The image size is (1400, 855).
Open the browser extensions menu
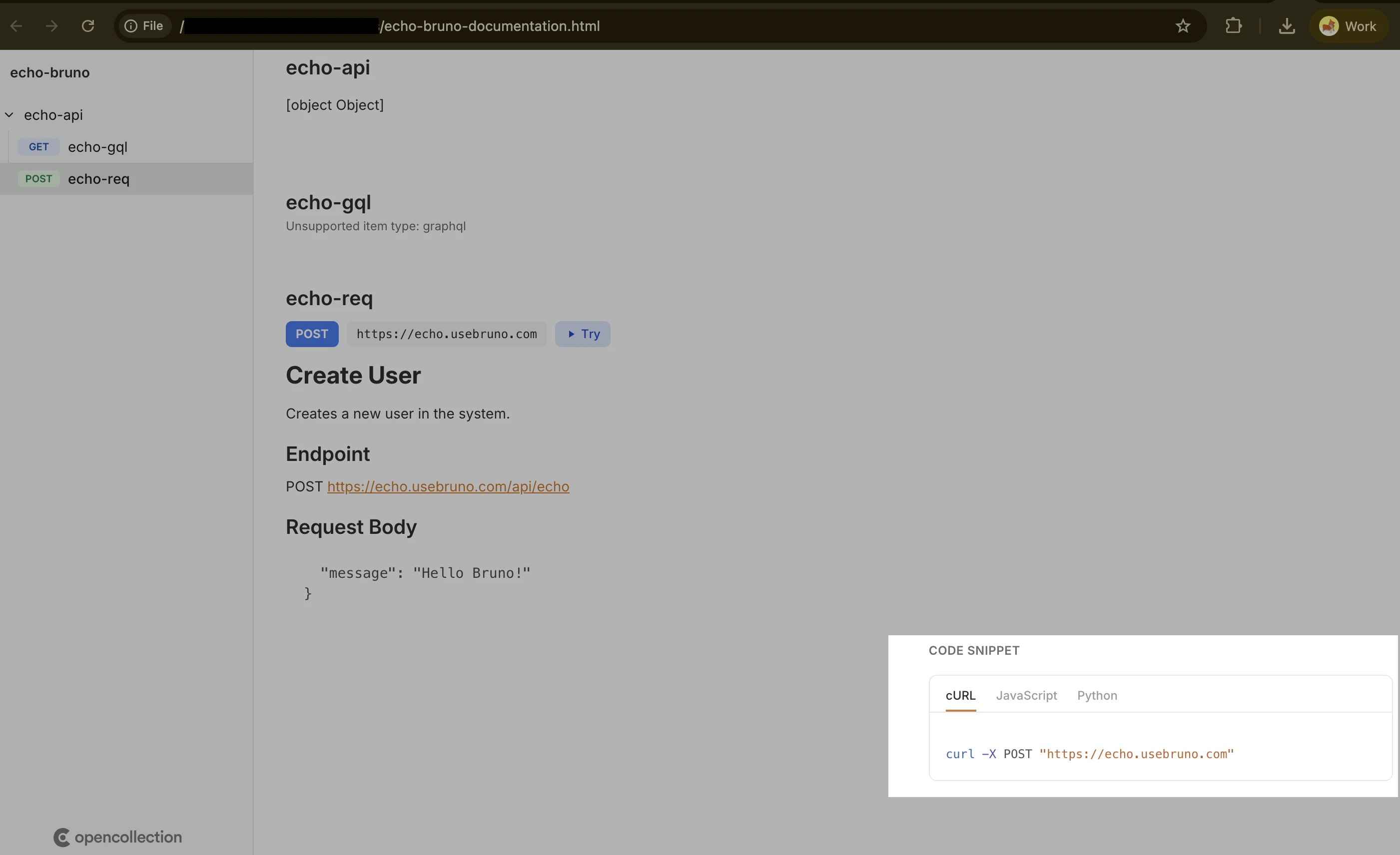1234,25
